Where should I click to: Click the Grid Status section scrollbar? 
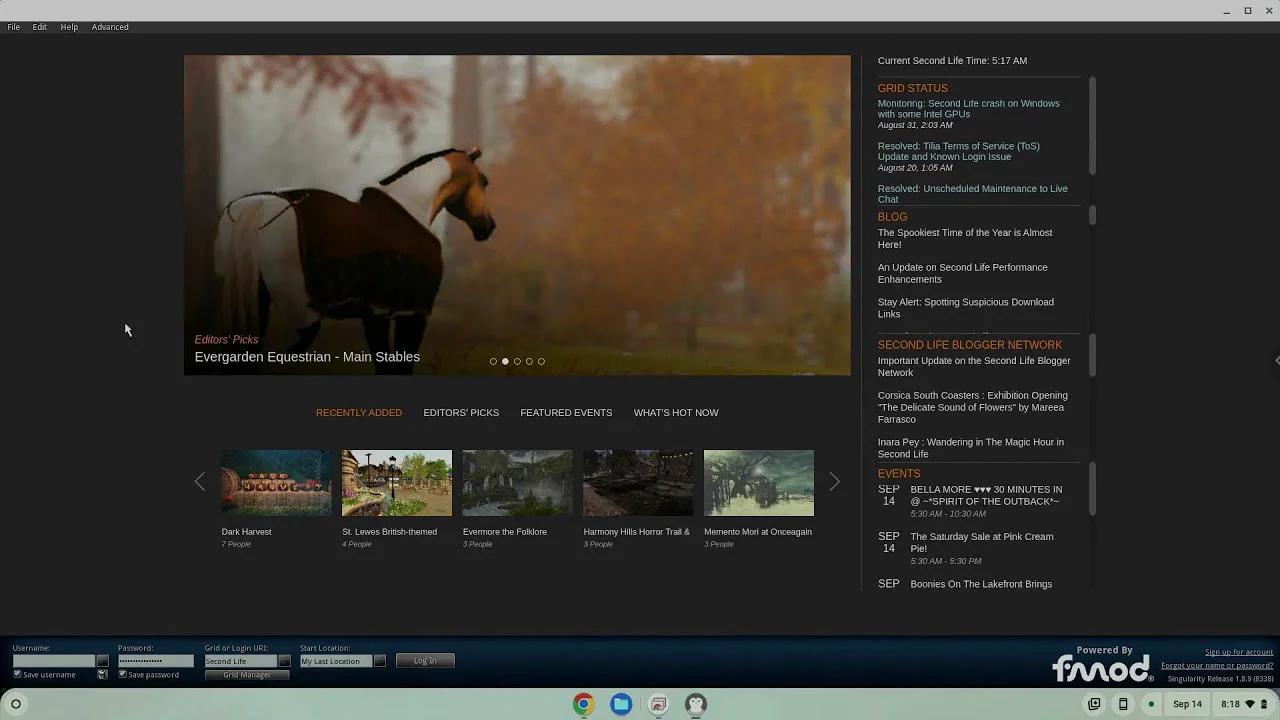tap(1092, 125)
